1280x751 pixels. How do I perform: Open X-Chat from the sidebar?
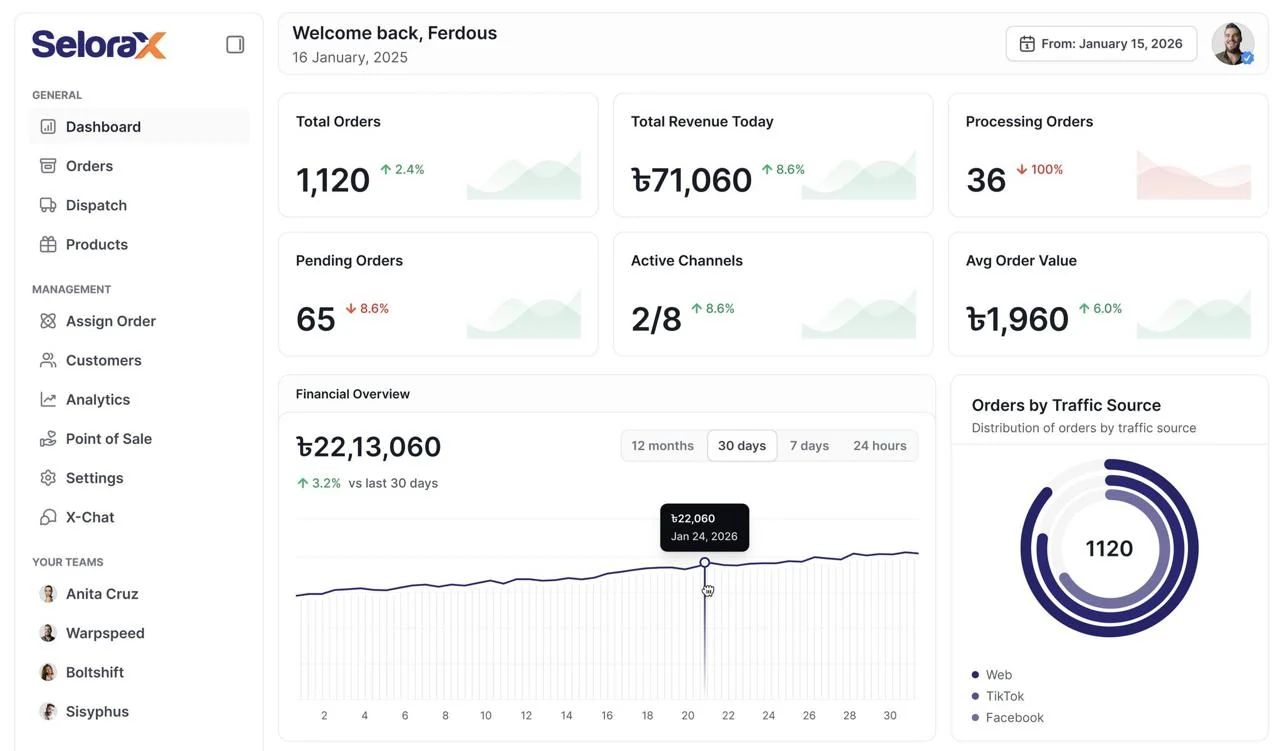point(139,517)
